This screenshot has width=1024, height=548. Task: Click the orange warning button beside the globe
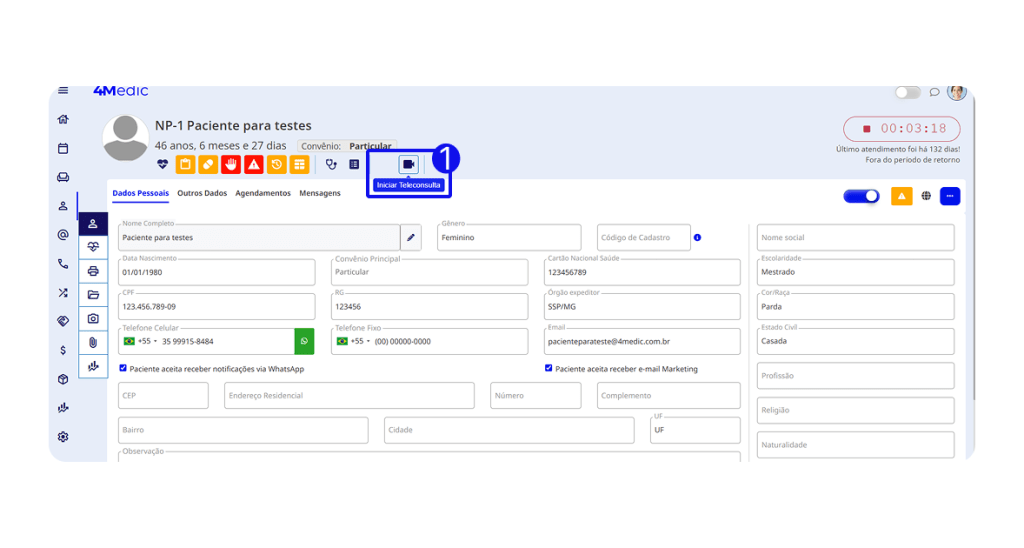pyautogui.click(x=901, y=196)
